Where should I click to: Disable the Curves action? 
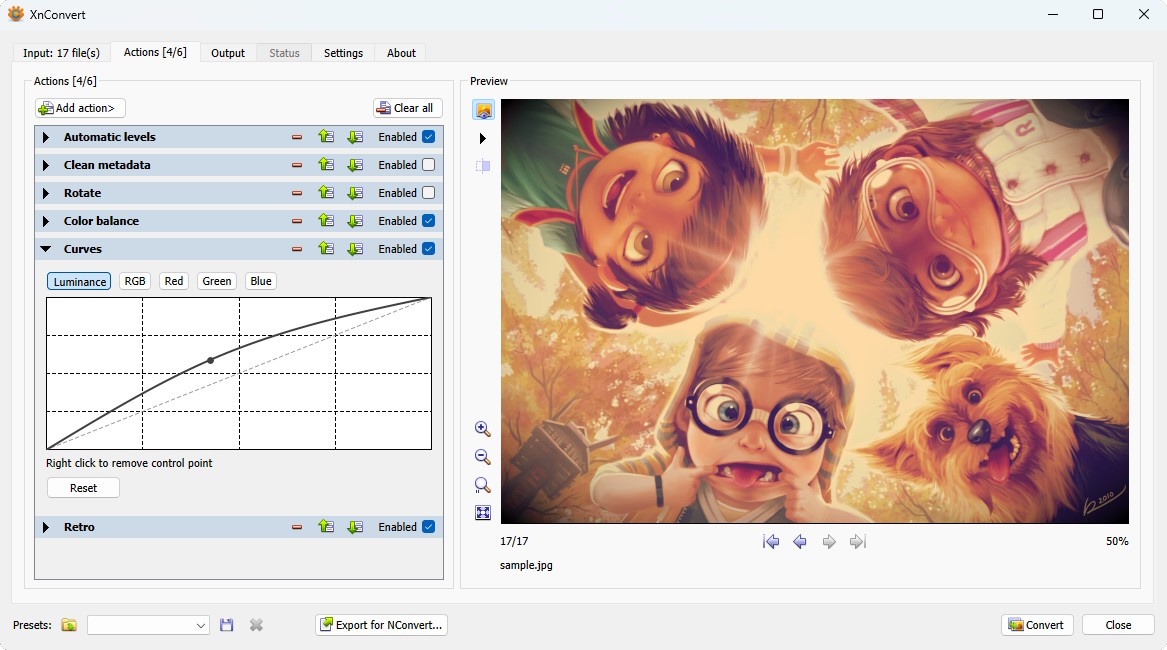[429, 249]
